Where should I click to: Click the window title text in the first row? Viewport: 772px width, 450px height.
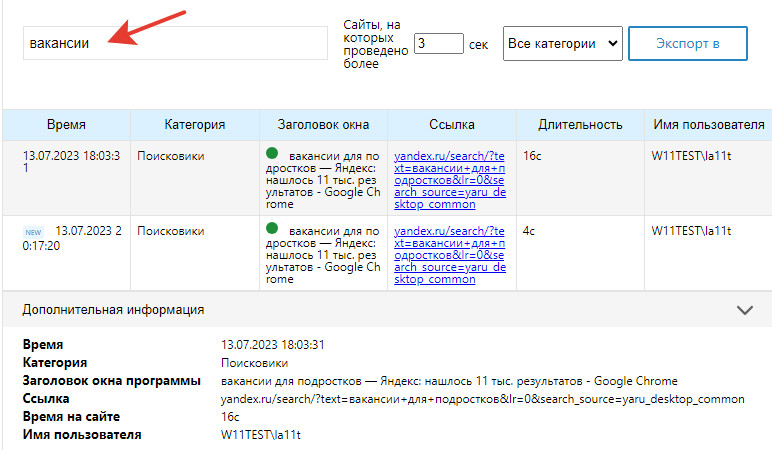[x=323, y=180]
